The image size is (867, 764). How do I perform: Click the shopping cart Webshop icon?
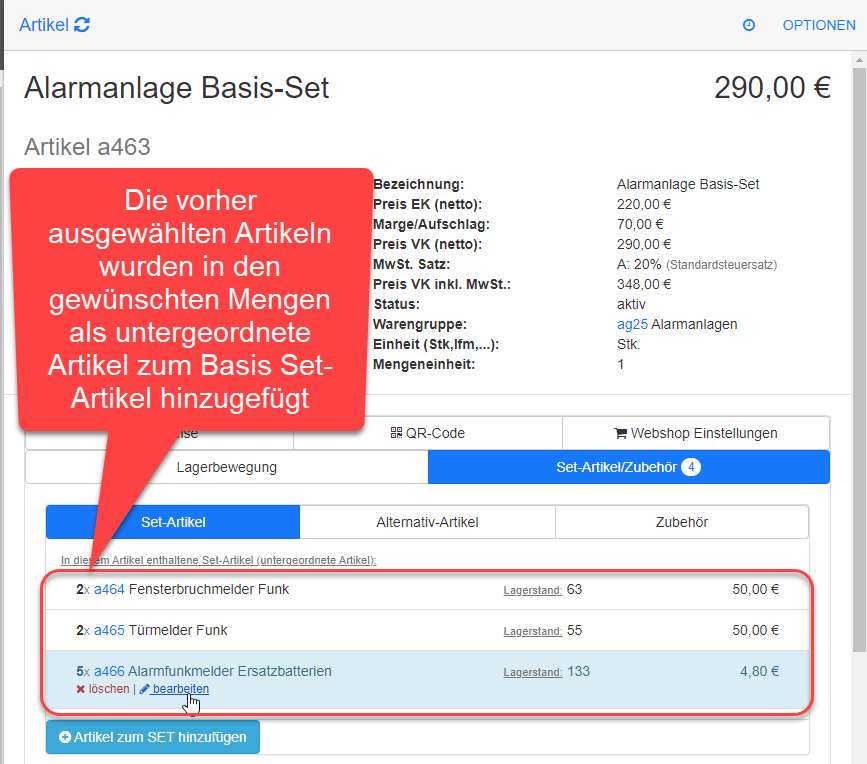click(620, 433)
